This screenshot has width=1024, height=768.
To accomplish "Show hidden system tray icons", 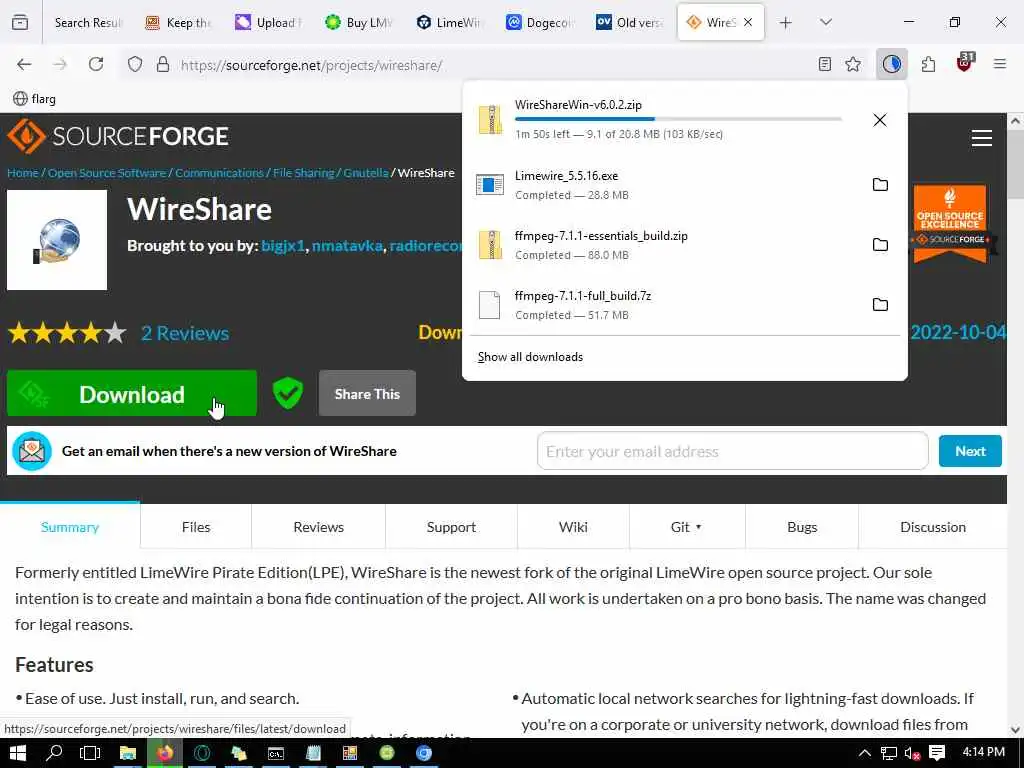I will point(865,753).
